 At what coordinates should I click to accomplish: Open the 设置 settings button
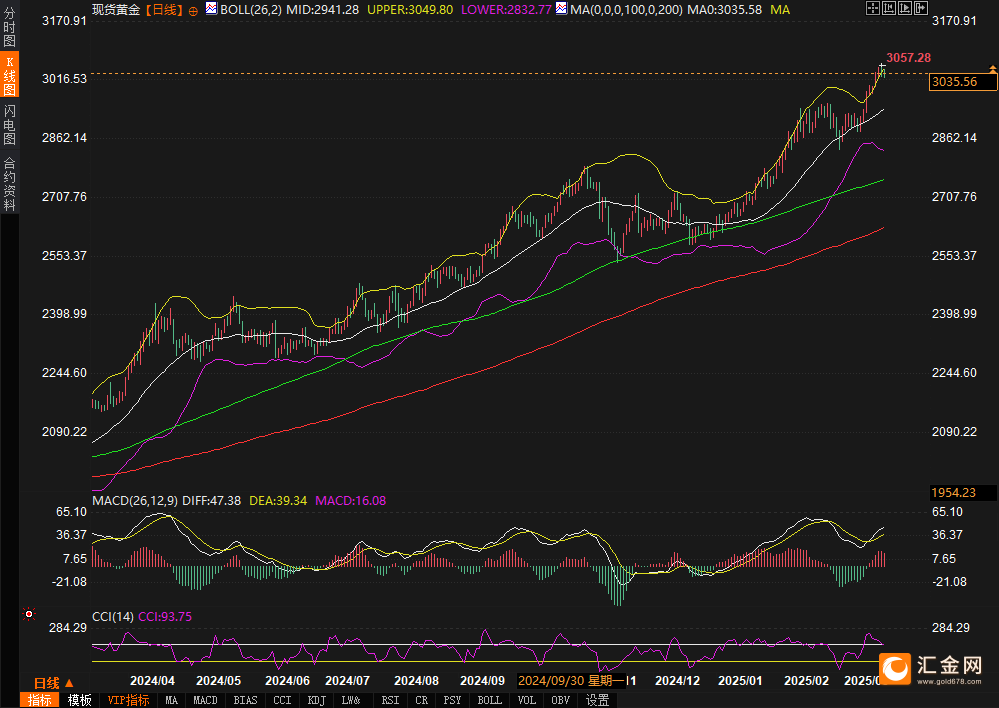tap(597, 700)
